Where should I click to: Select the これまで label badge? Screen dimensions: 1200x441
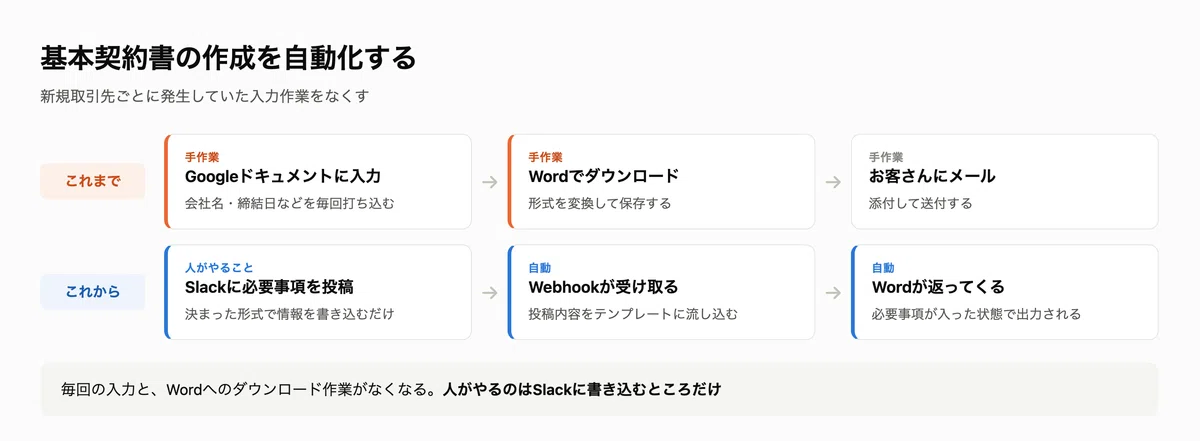93,182
